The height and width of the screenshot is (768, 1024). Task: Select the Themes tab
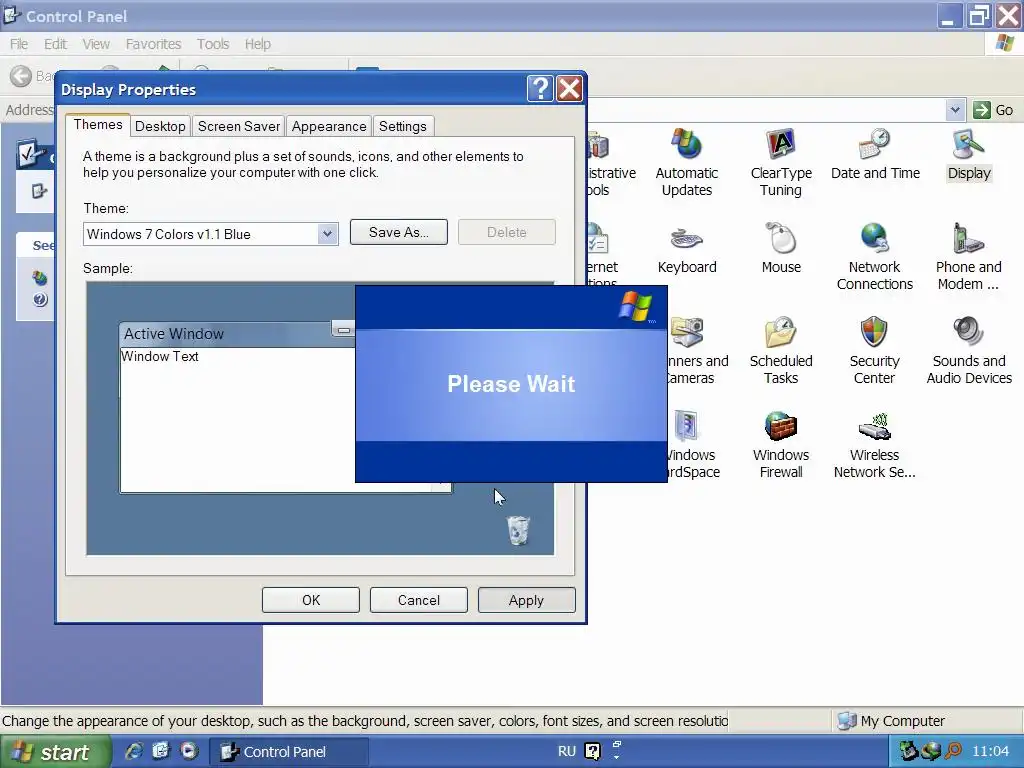pos(98,125)
